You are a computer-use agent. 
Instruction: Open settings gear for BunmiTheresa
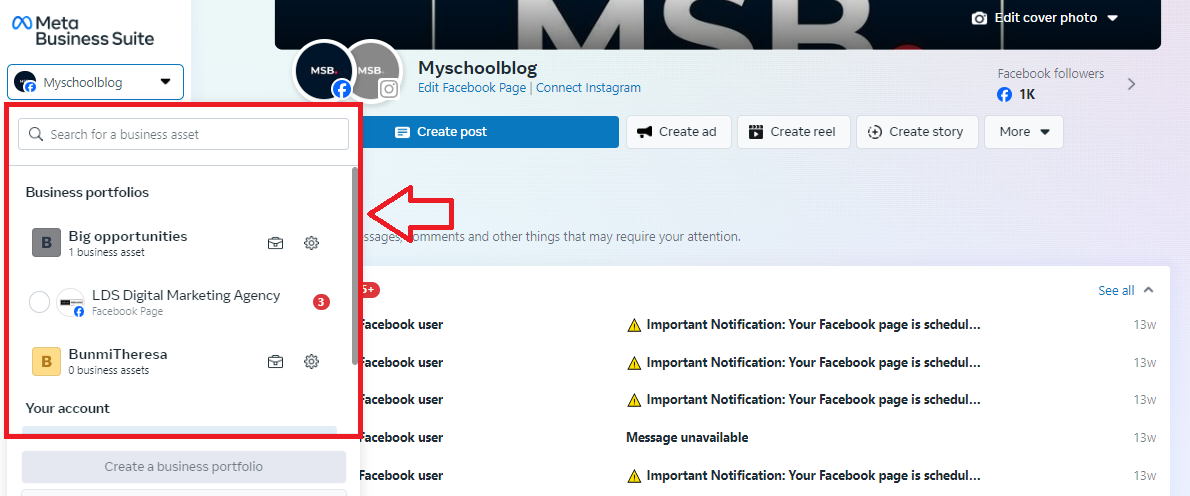(311, 361)
